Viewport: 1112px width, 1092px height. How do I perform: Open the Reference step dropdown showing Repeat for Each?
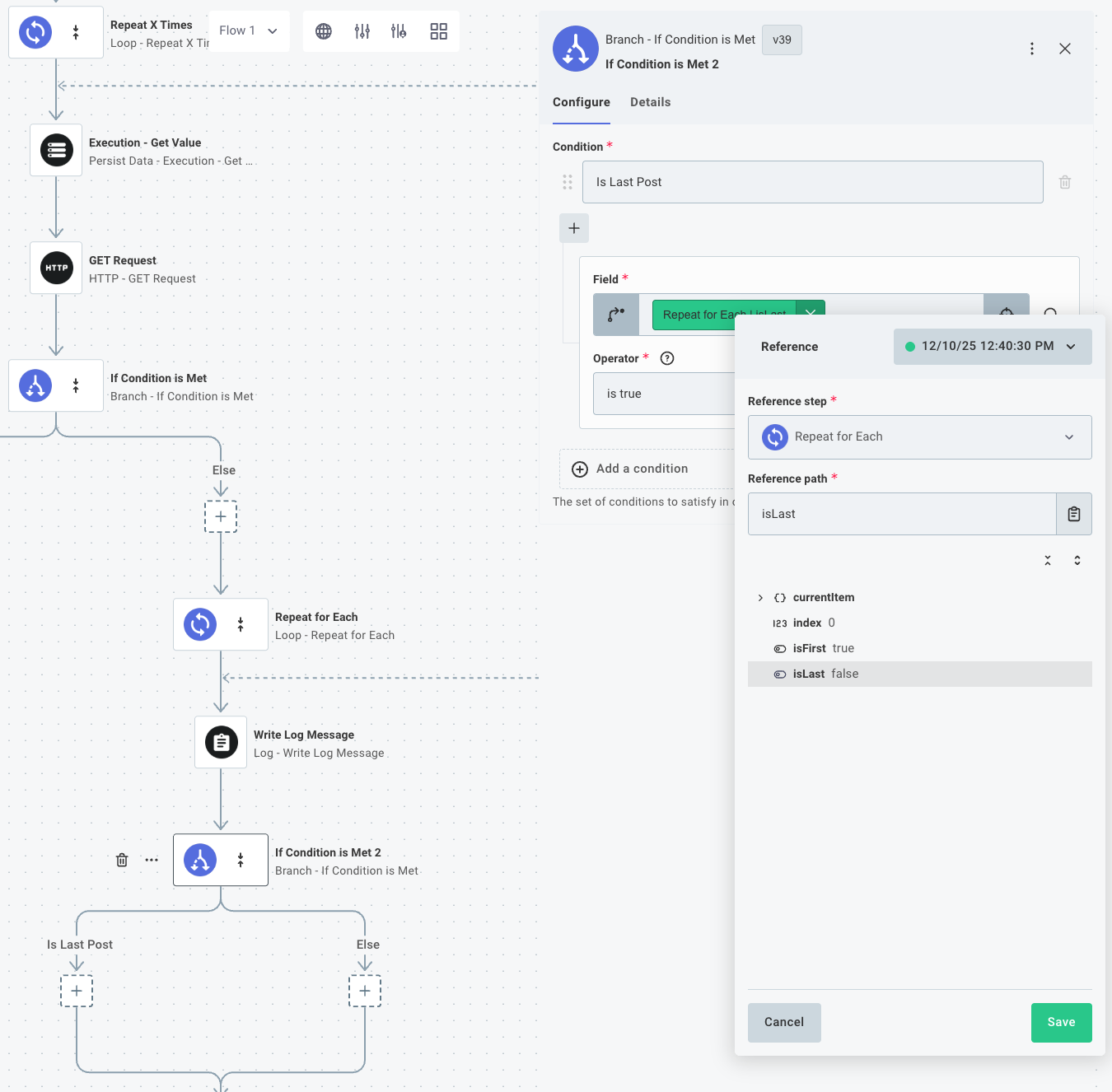[x=918, y=436]
